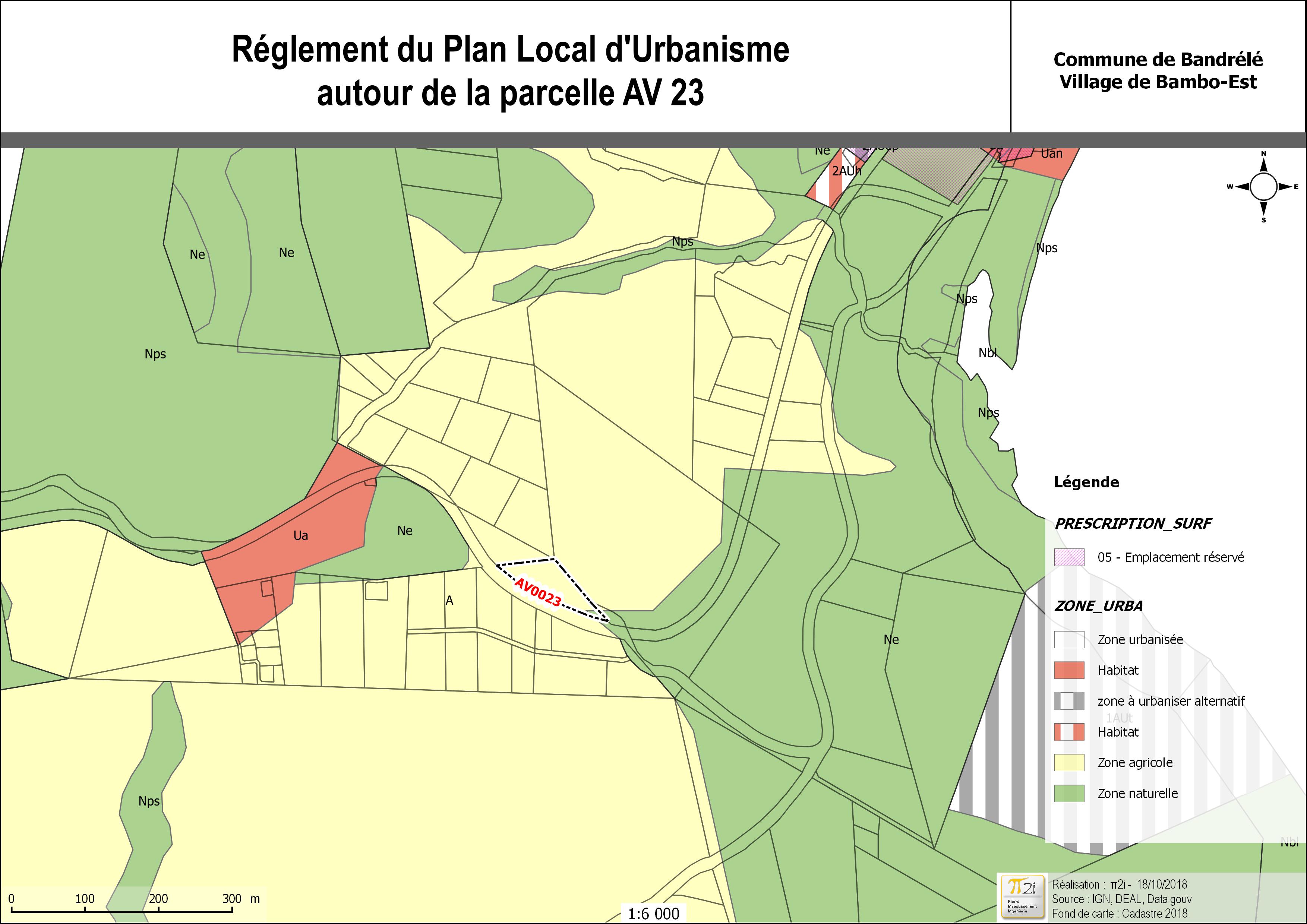Select the solid red Habitat legend swatch
Image resolution: width=1307 pixels, height=924 pixels.
pyautogui.click(x=1068, y=670)
